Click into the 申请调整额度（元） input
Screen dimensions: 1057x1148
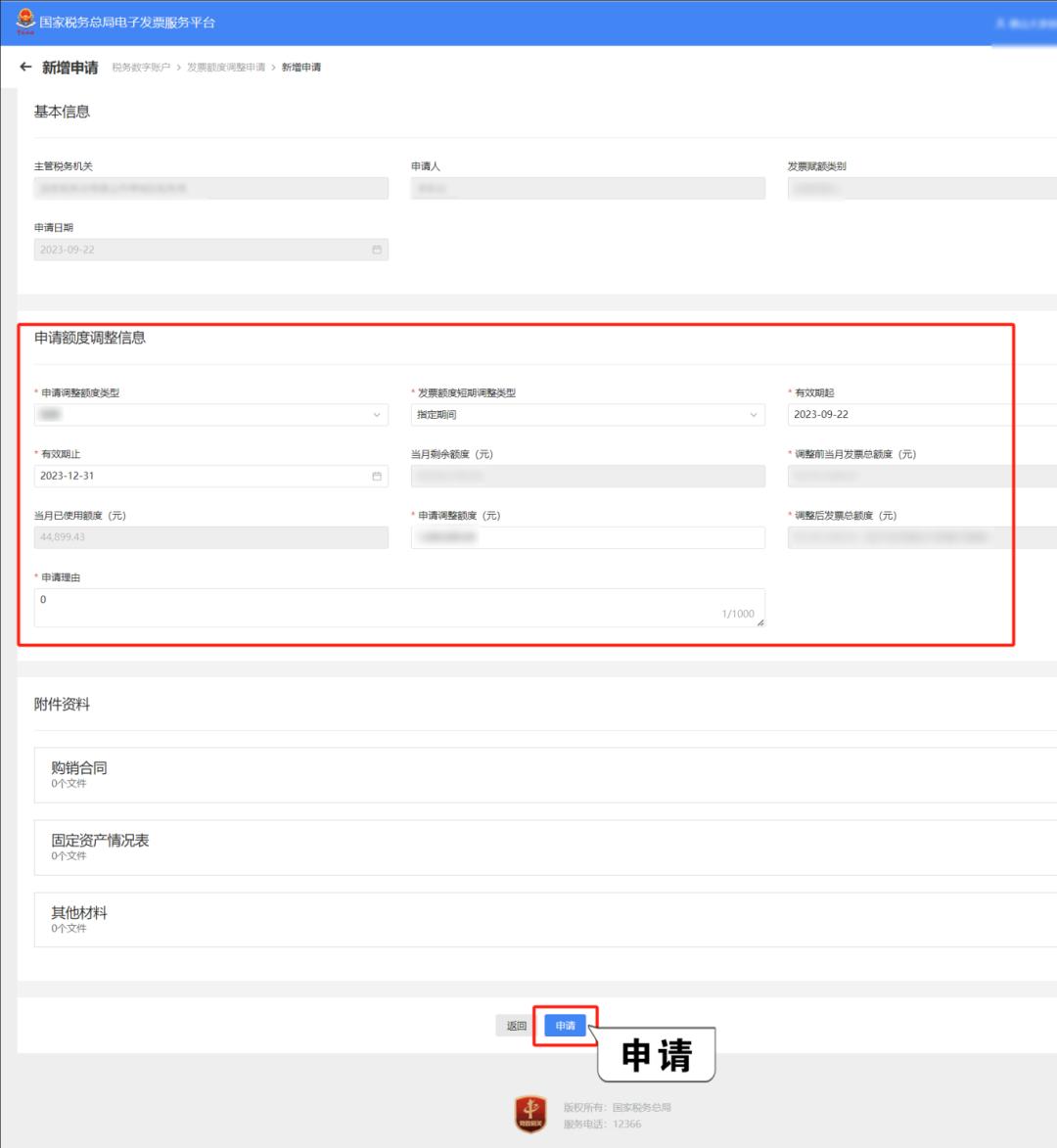point(587,537)
